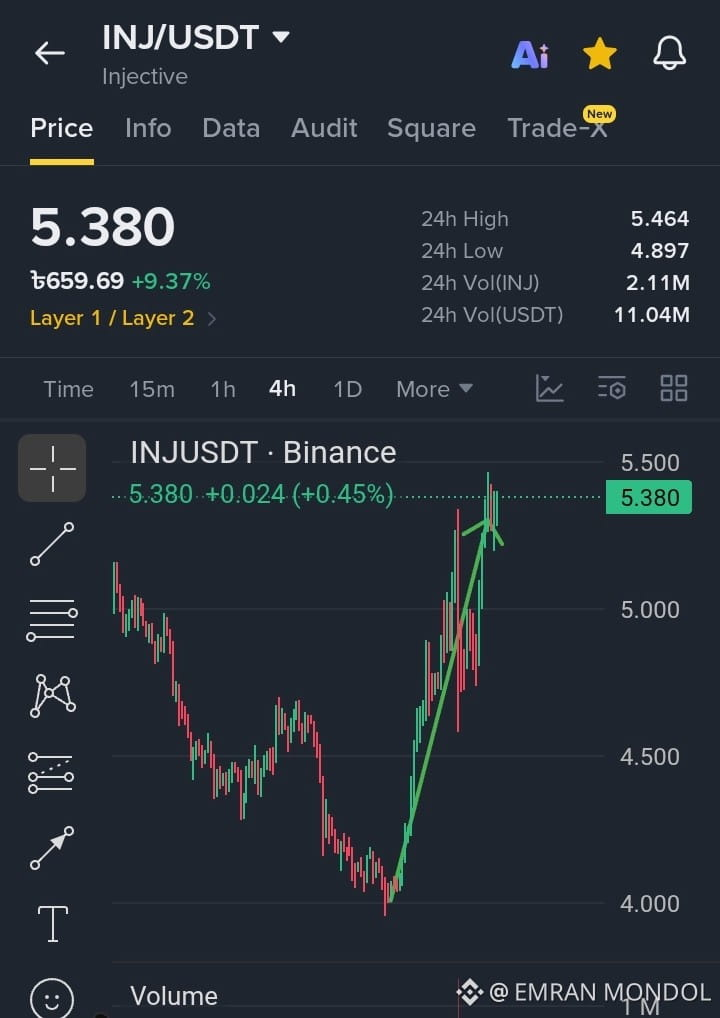The width and height of the screenshot is (720, 1018).
Task: Open the AI assistant icon
Action: pyautogui.click(x=530, y=55)
